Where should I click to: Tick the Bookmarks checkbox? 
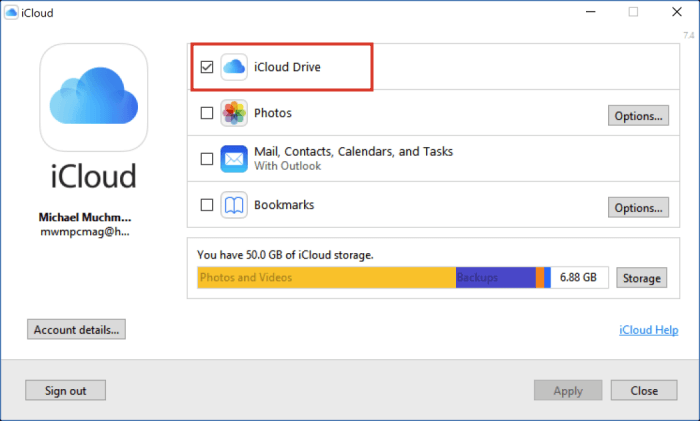[207, 205]
